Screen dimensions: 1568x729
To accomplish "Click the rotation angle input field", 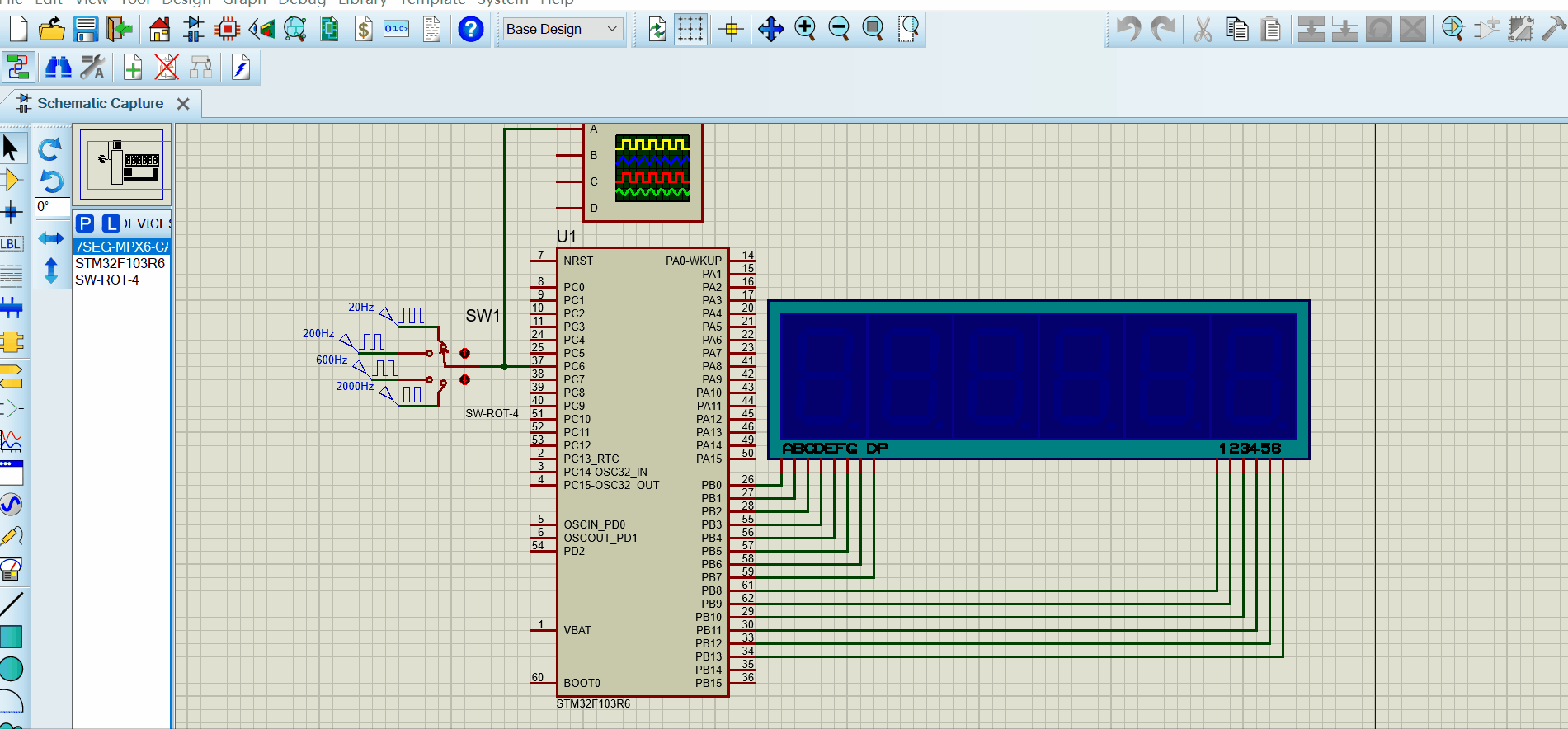I will pos(51,207).
